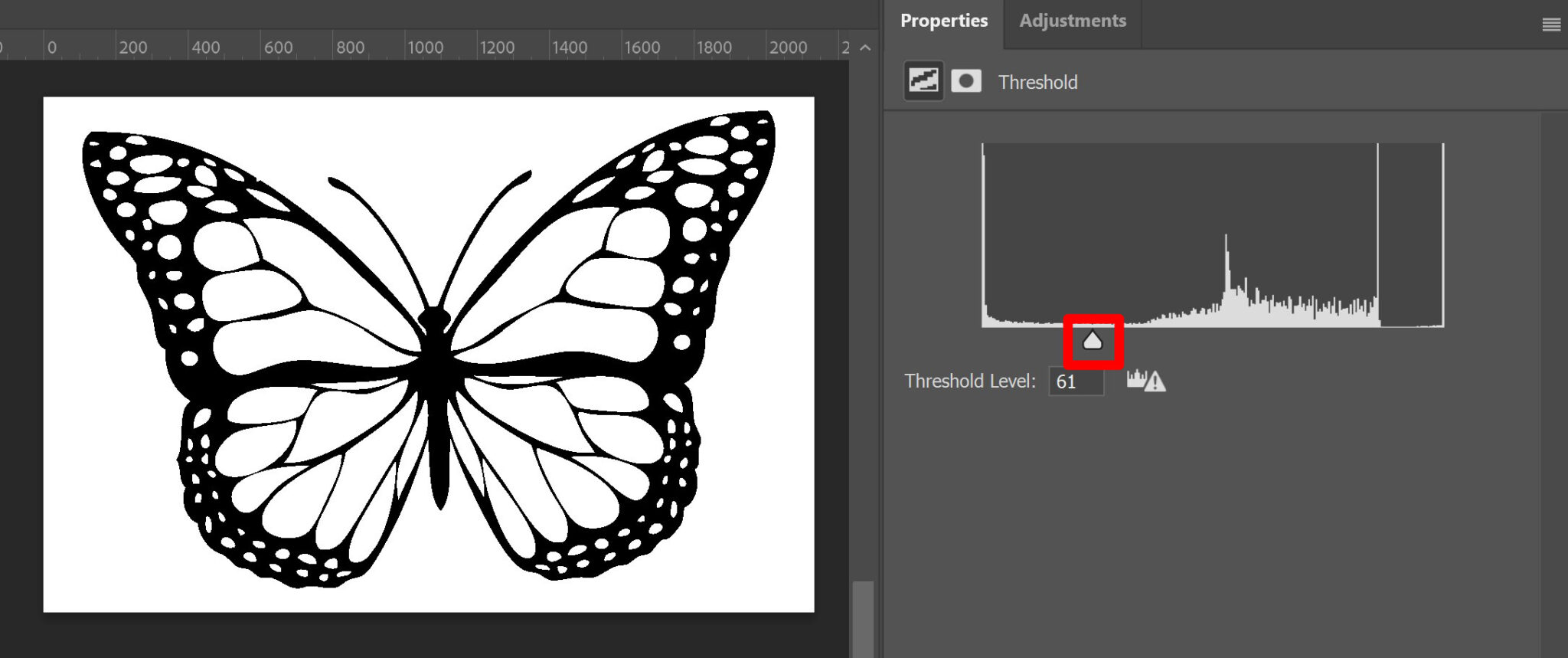This screenshot has height=658, width=1568.
Task: Click the Threshold adjustment icon
Action: (x=923, y=80)
